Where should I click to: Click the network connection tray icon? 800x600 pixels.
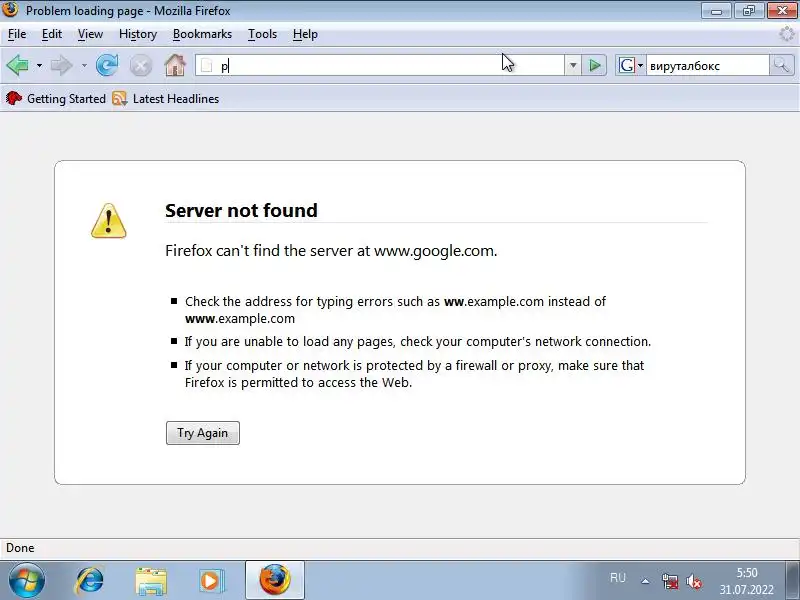pos(670,581)
